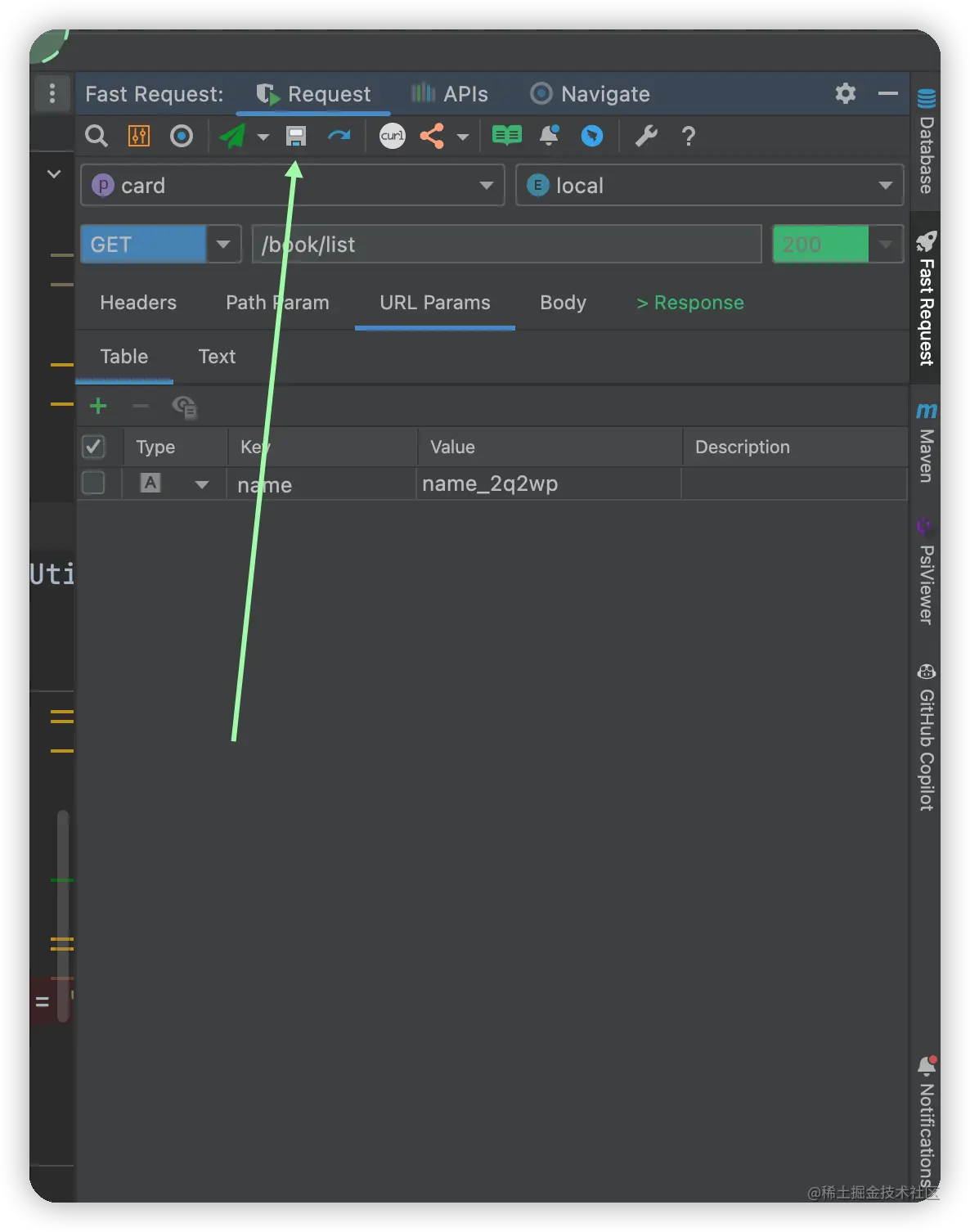Open the Path Param tab
The height and width of the screenshot is (1232, 970).
(277, 303)
